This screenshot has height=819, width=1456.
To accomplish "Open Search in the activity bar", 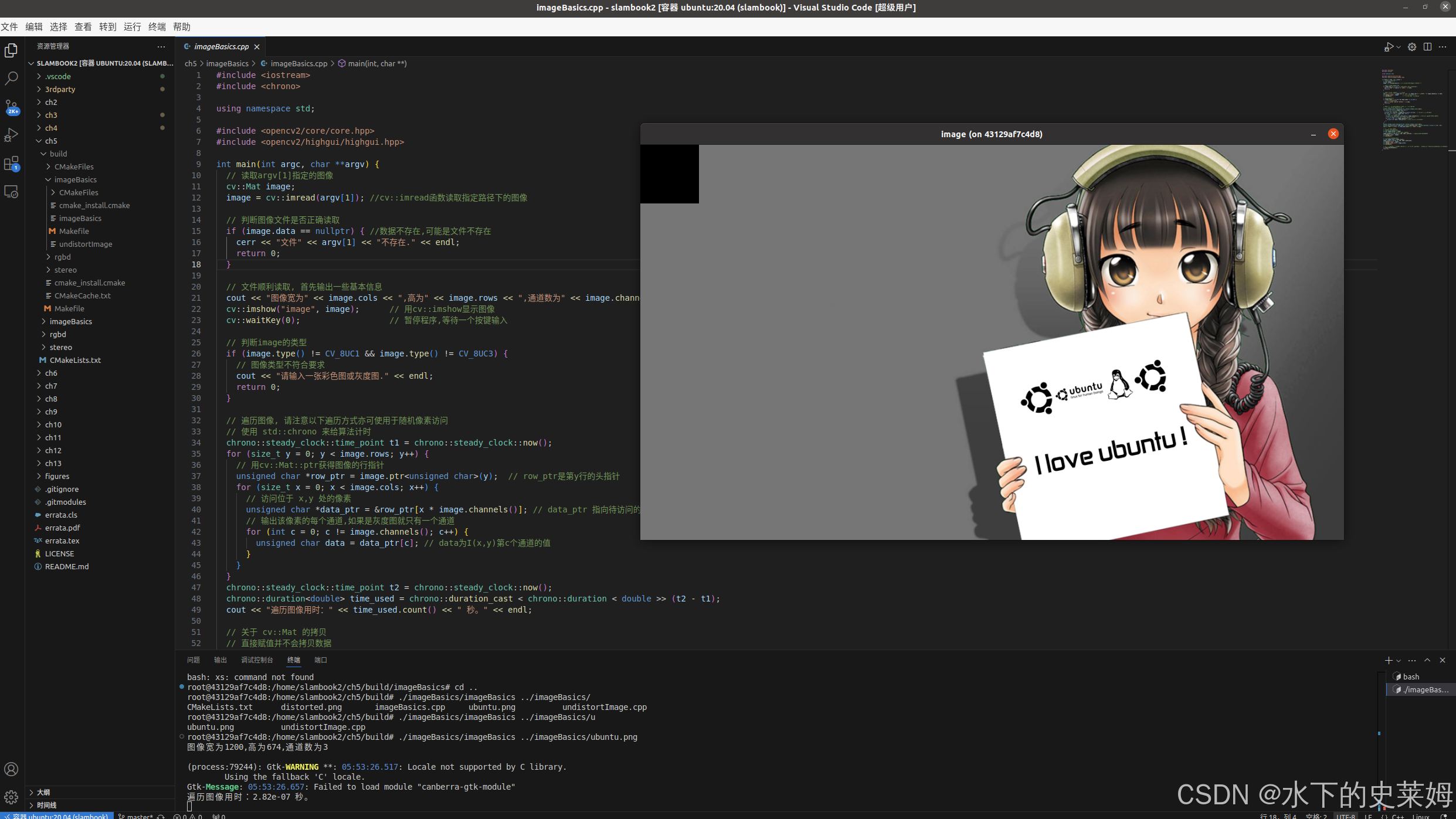I will pyautogui.click(x=12, y=78).
